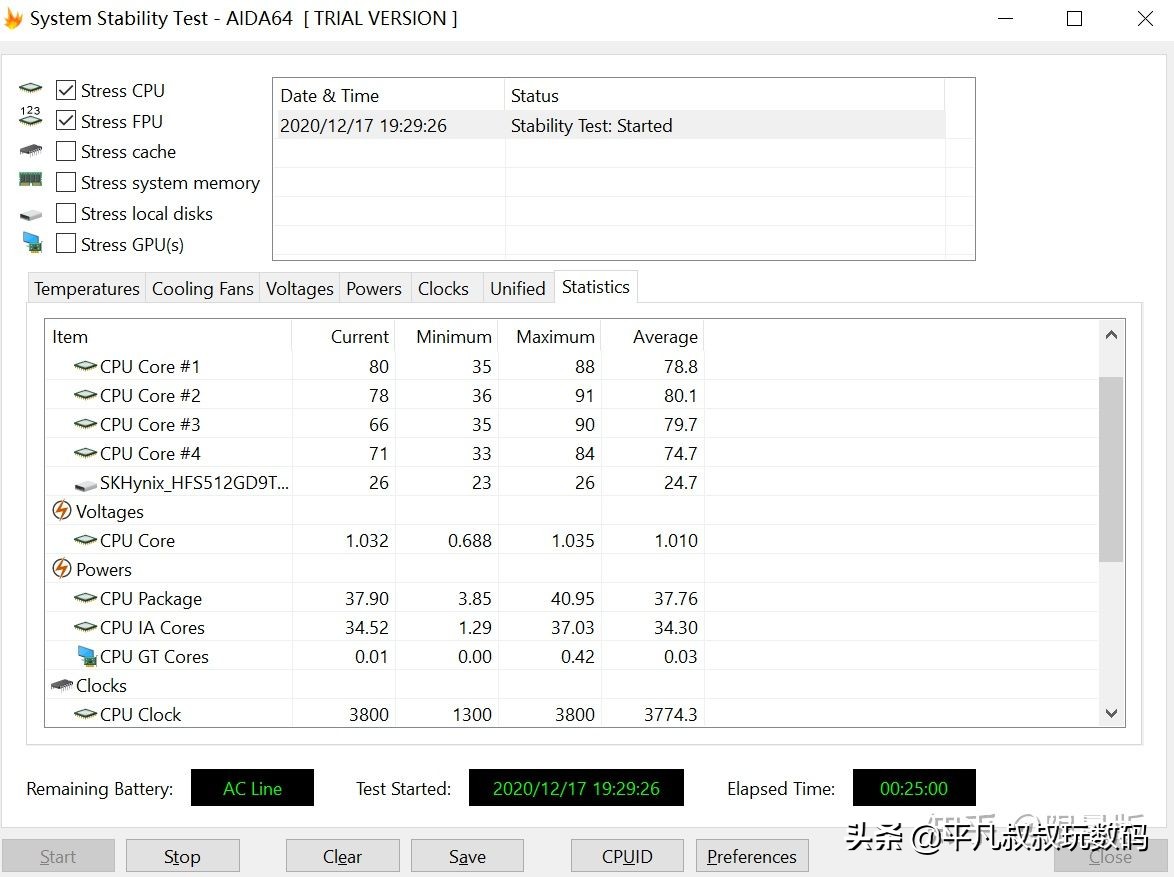Click the Test Started green time display
Screen dimensions: 1174x877
577,788
